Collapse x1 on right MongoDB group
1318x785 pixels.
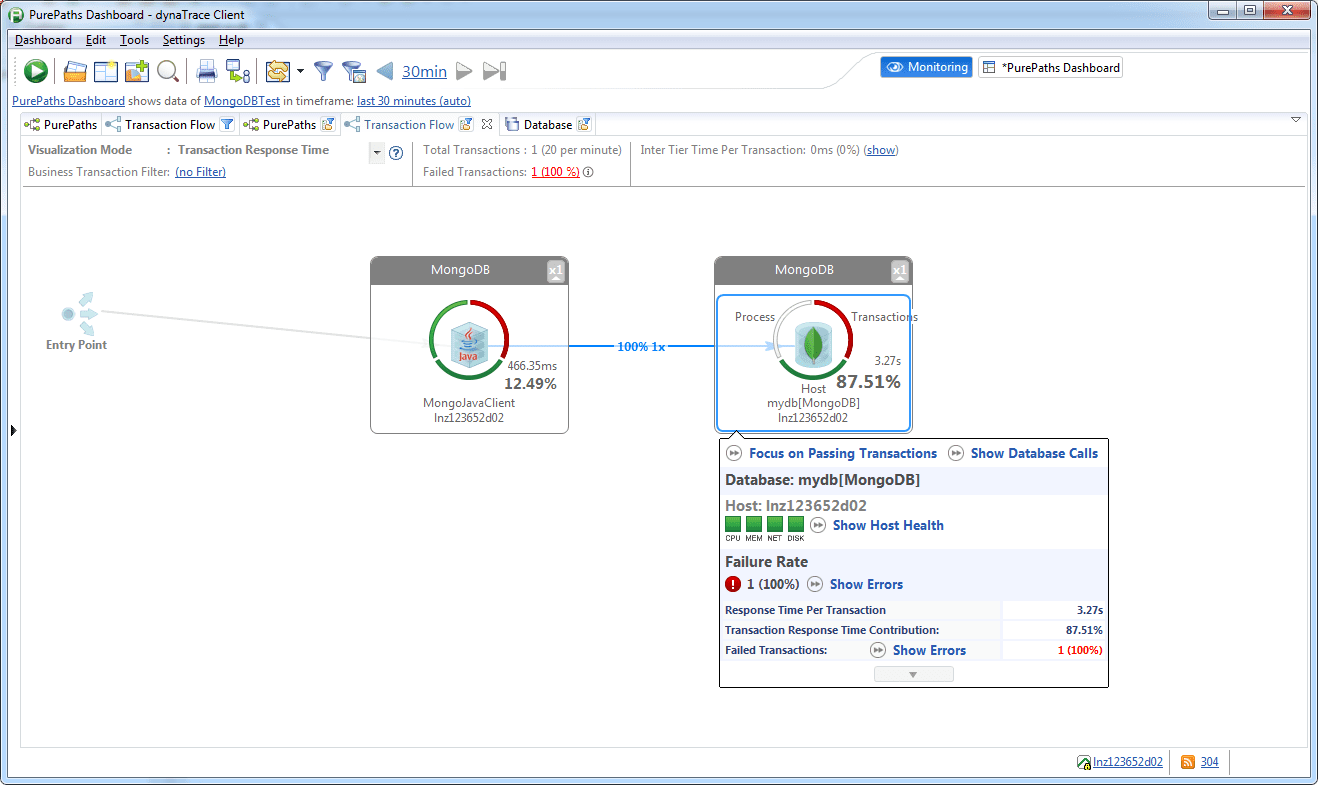(x=900, y=271)
